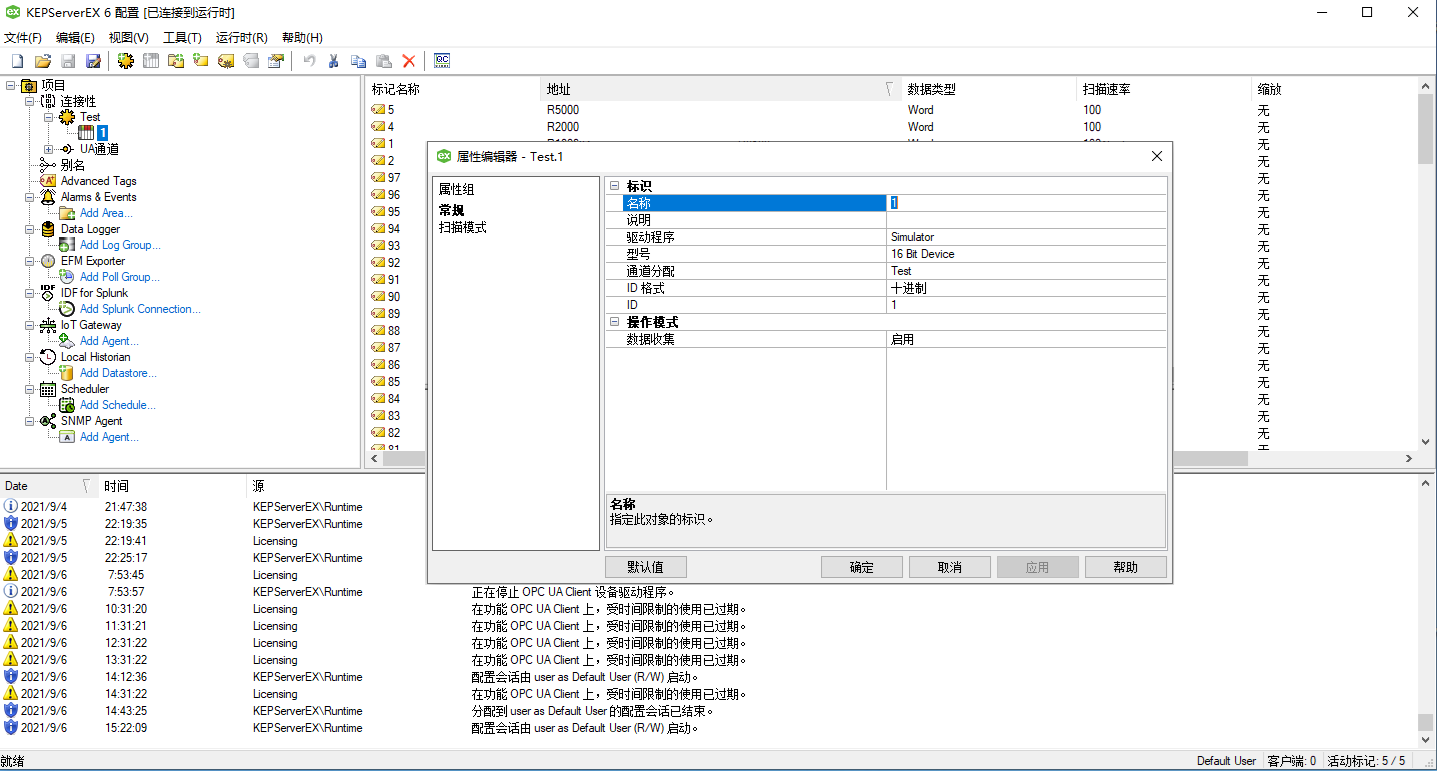Viewport: 1437px width, 771px height.
Task: Click the New project toolbar icon
Action: 17,61
